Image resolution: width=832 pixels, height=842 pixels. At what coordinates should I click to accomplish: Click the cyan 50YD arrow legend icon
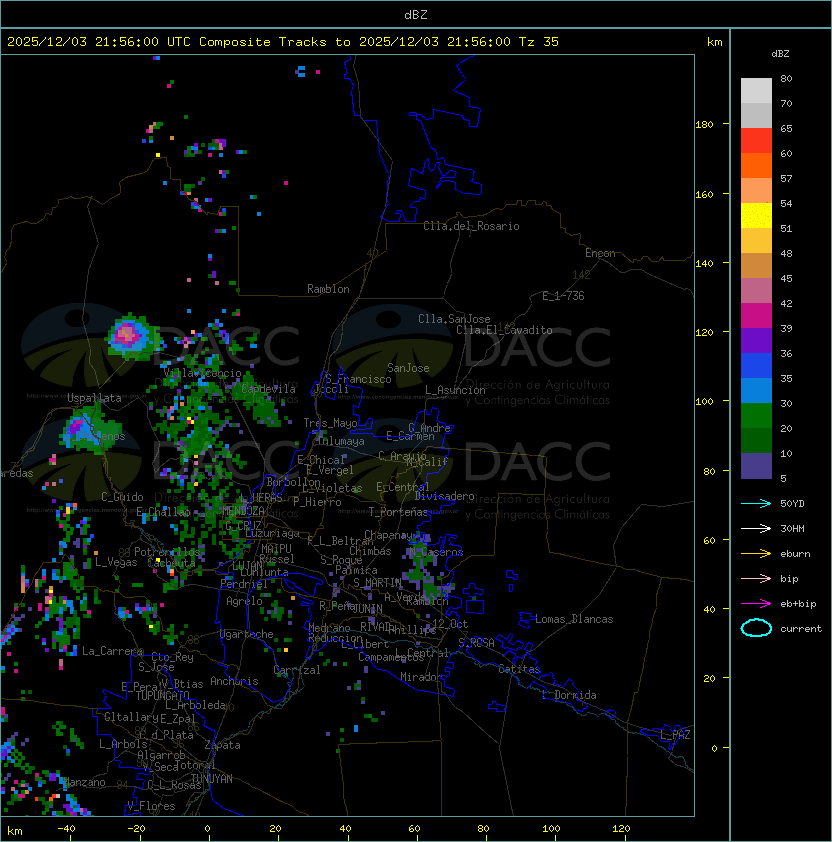[756, 503]
